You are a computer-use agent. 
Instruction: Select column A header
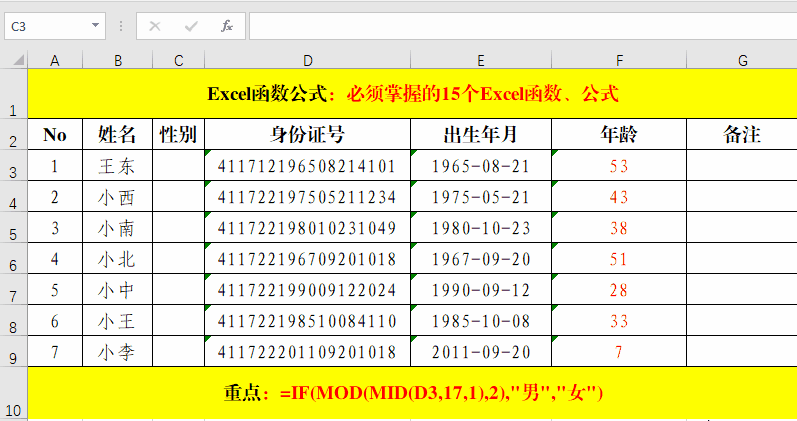(55, 61)
